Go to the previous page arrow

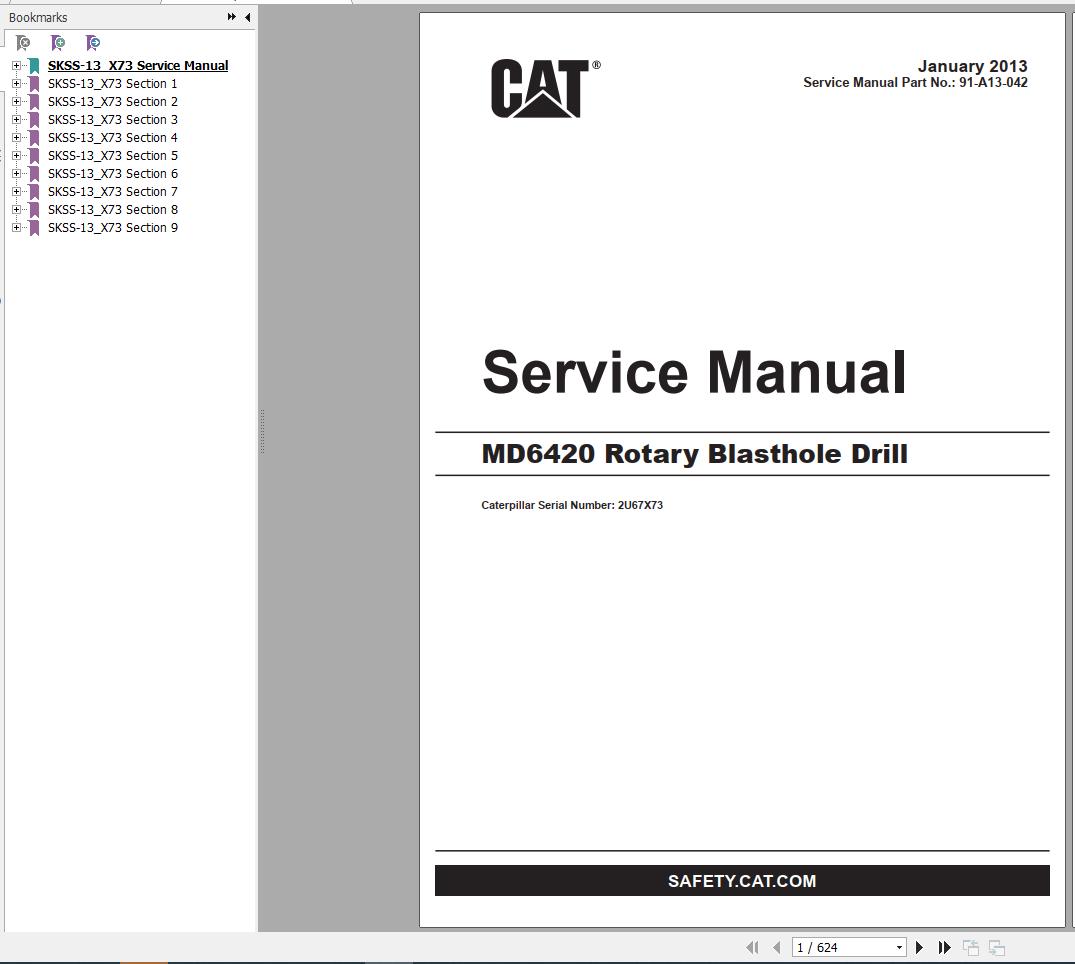(778, 947)
